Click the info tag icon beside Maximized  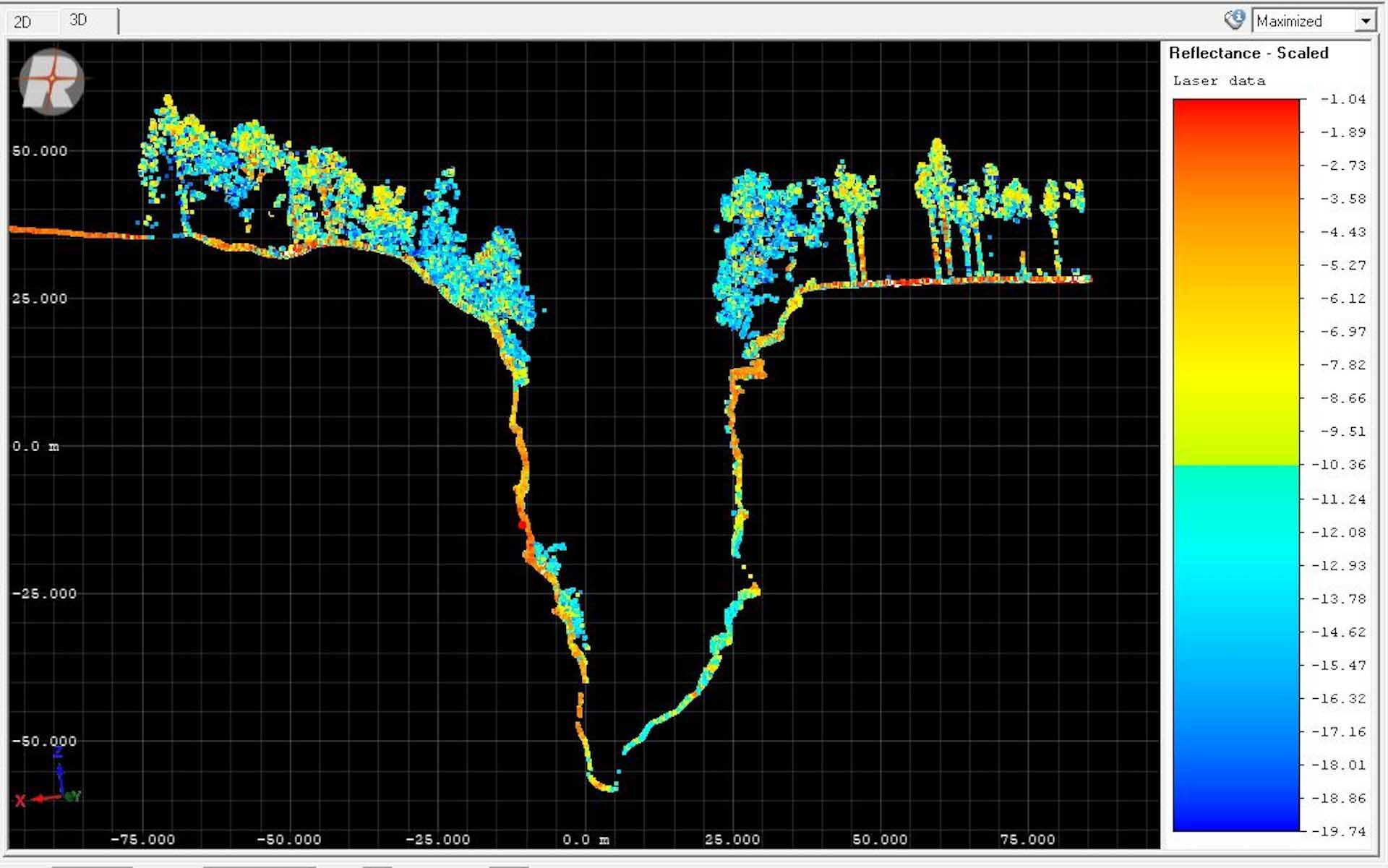point(1234,20)
